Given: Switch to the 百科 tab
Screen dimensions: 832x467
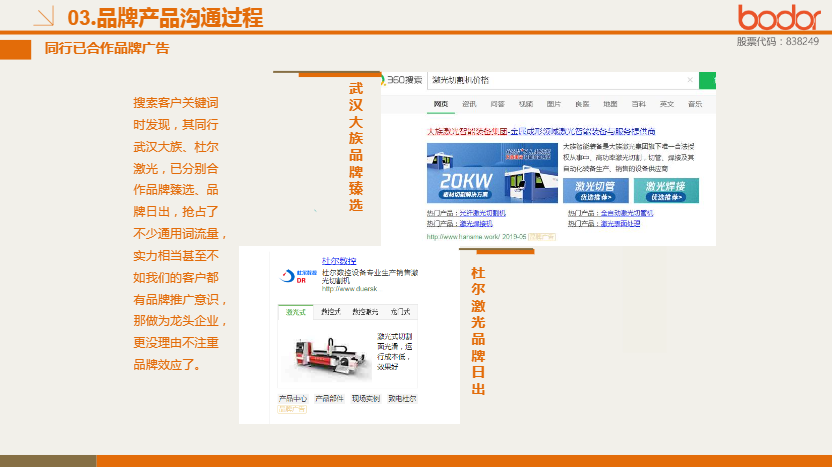Looking at the screenshot, I should pos(638,104).
